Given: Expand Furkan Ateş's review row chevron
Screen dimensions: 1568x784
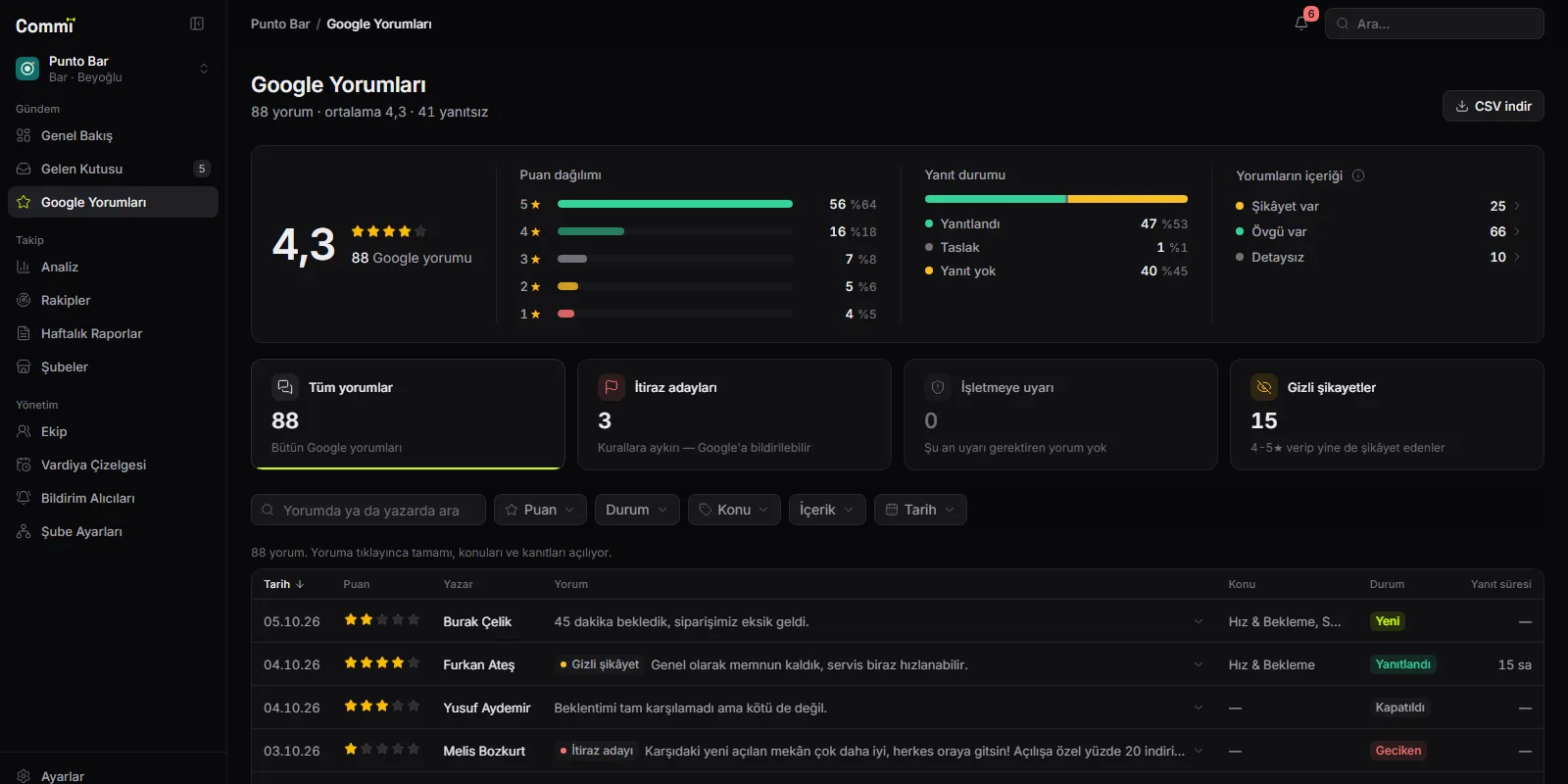Looking at the screenshot, I should (1198, 664).
